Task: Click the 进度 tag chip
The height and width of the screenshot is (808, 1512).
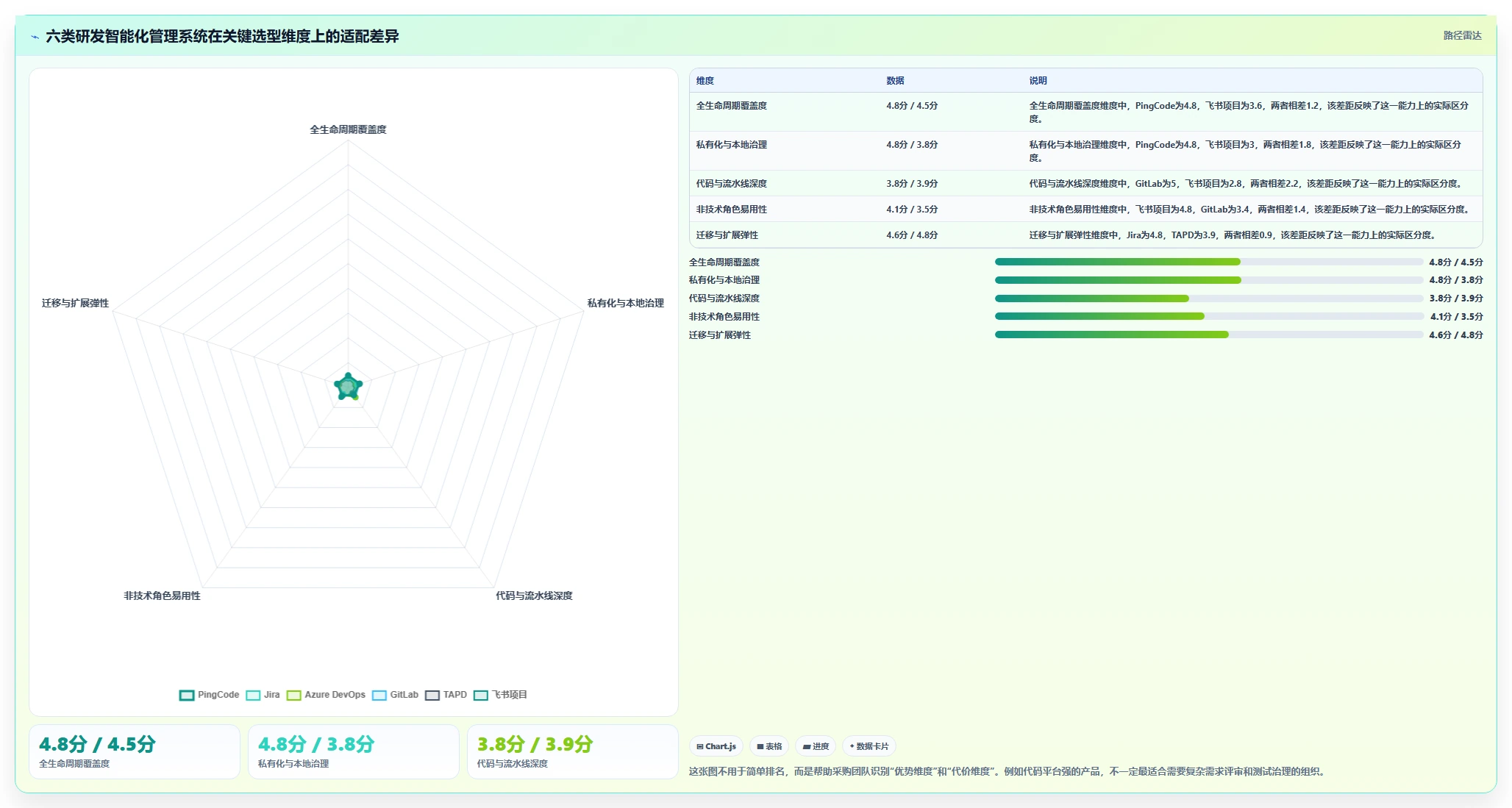Action: click(816, 746)
